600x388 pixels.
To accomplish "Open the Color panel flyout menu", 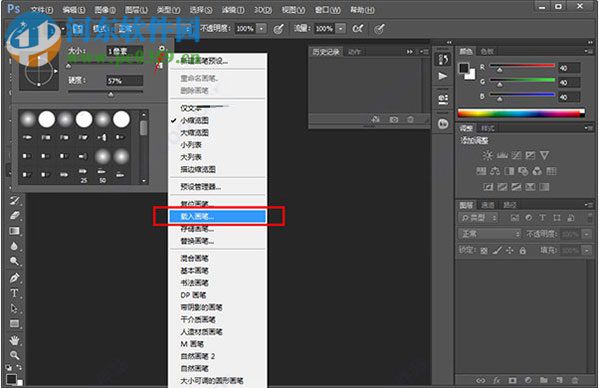I will tap(589, 51).
